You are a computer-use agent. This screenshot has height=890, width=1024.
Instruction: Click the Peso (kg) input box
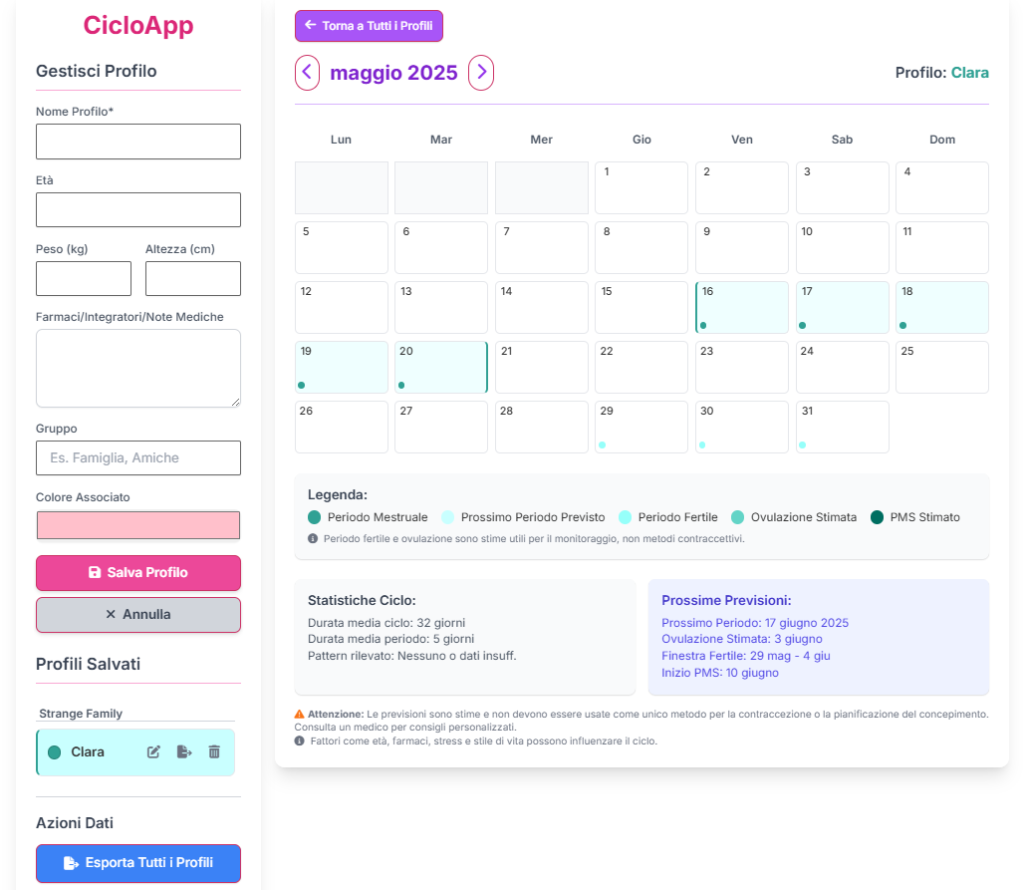[x=84, y=279]
